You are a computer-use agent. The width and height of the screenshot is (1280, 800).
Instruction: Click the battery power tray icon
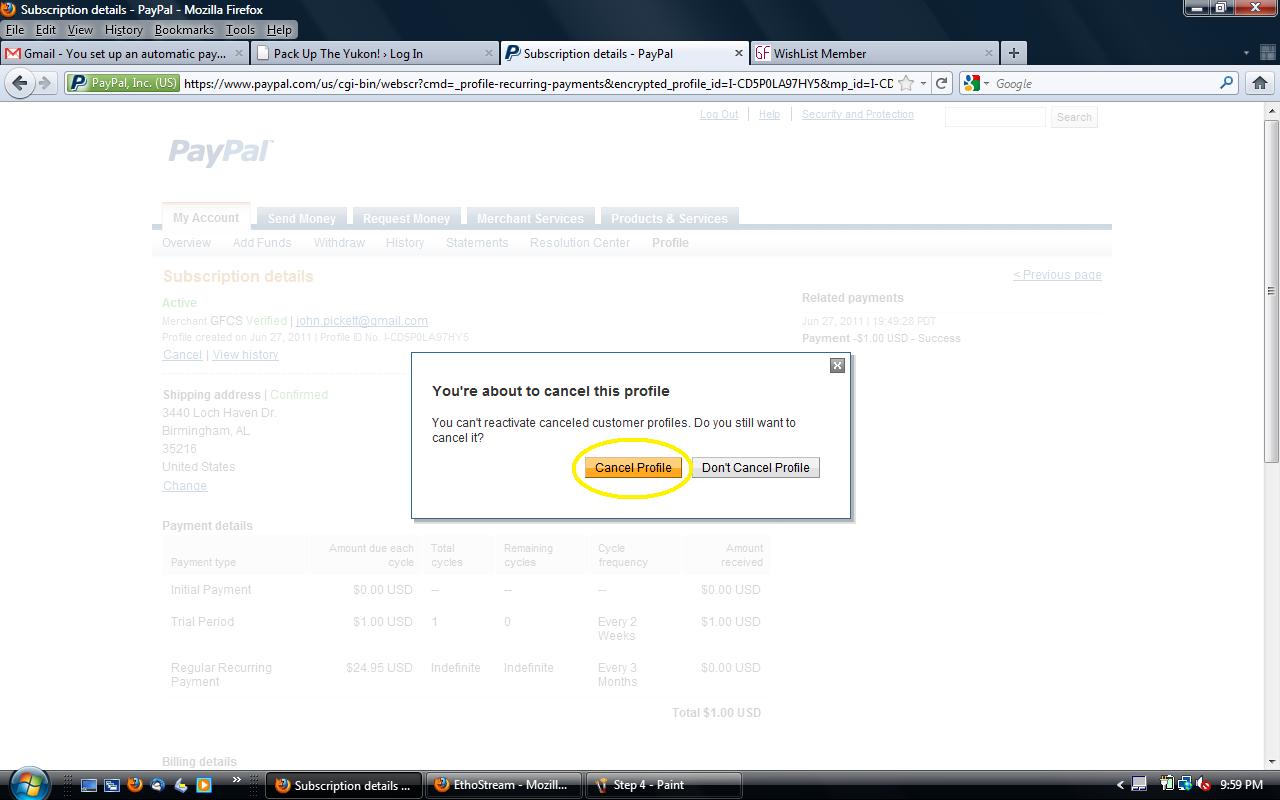tap(1167, 785)
